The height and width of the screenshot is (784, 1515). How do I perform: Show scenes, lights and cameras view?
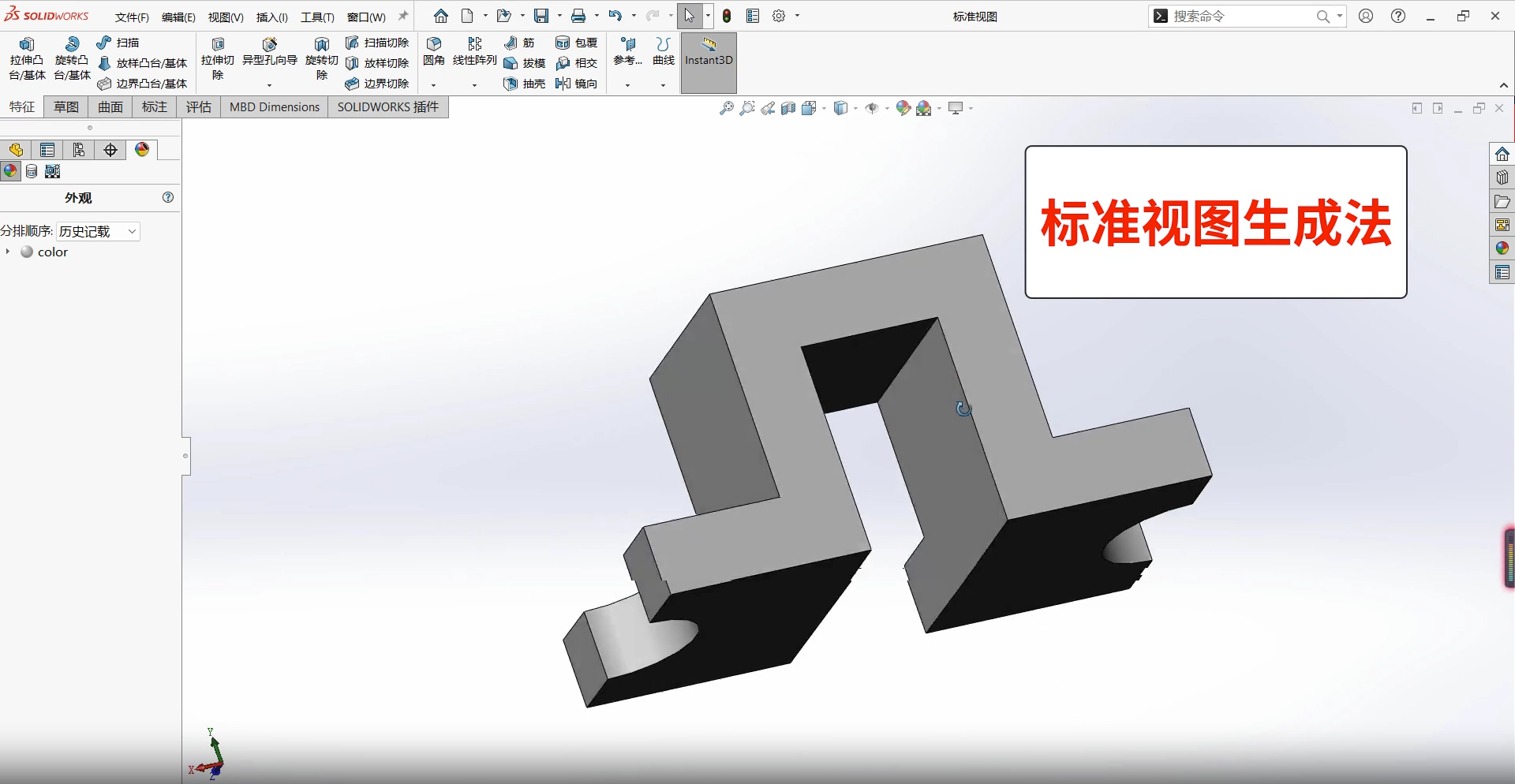pos(53,171)
